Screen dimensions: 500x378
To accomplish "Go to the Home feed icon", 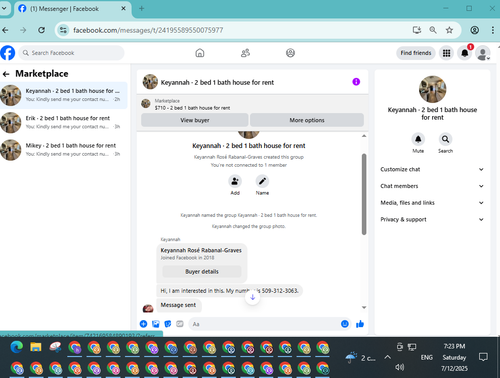I will pos(200,53).
